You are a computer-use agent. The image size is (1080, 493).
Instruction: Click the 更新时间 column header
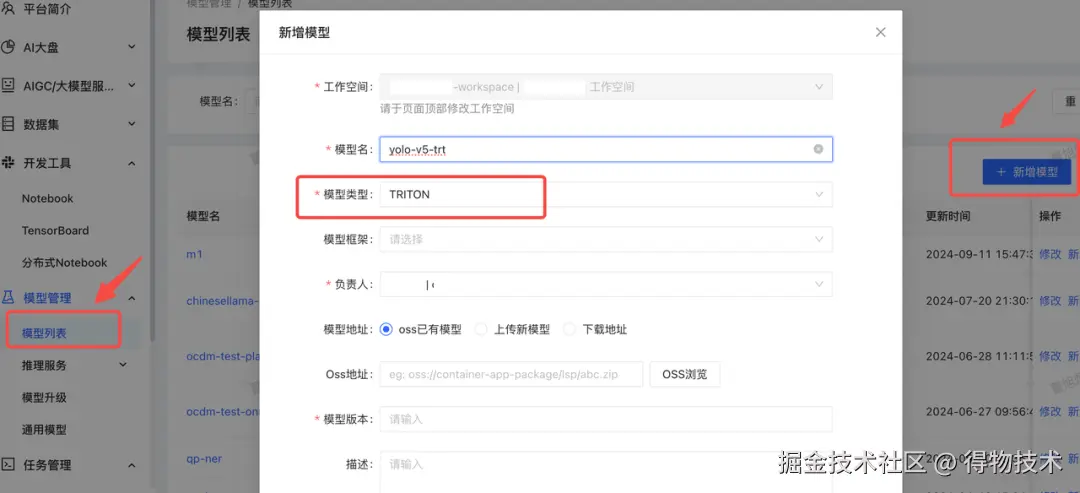[x=948, y=216]
